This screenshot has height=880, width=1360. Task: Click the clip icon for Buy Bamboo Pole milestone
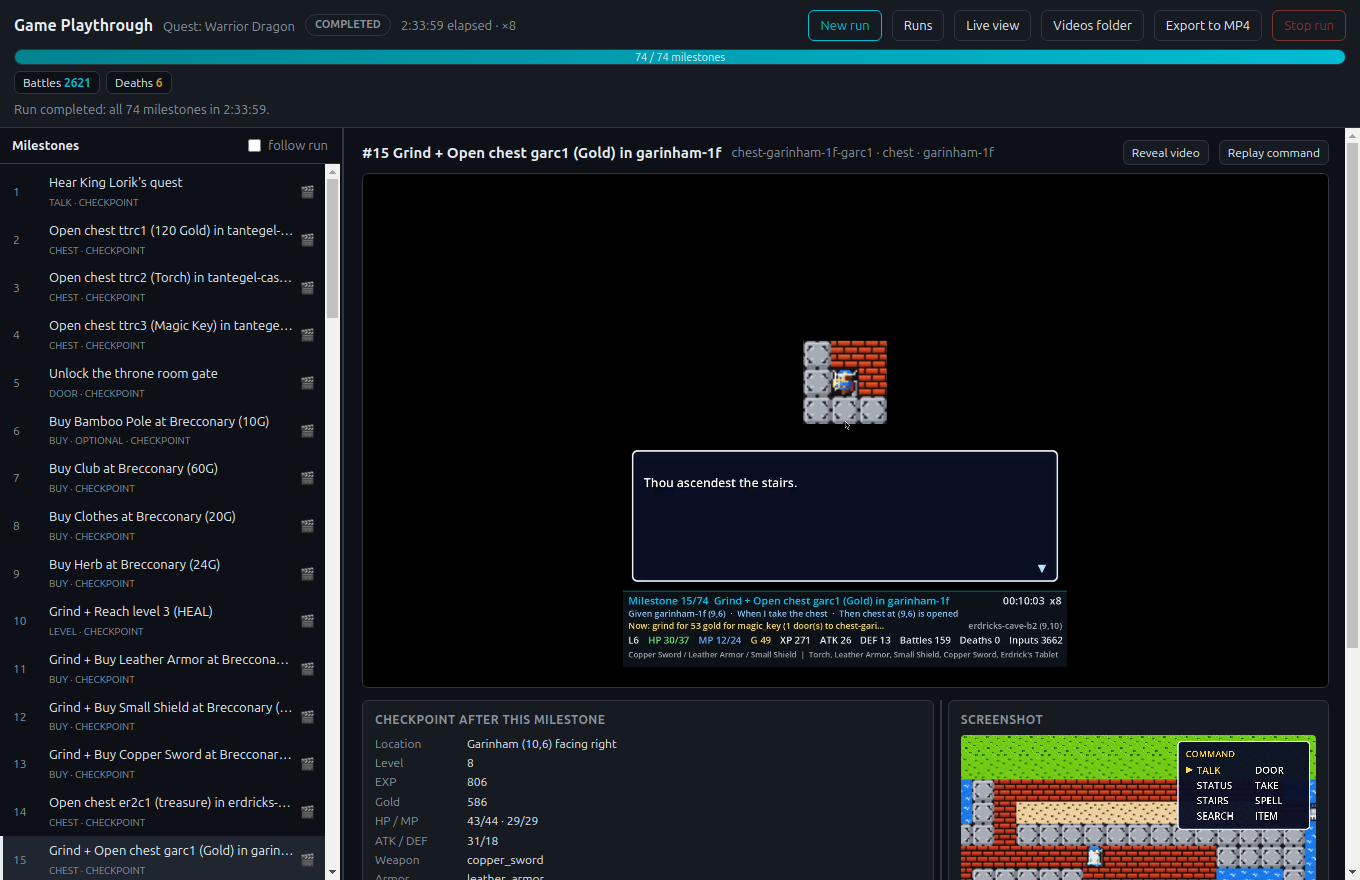[308, 431]
